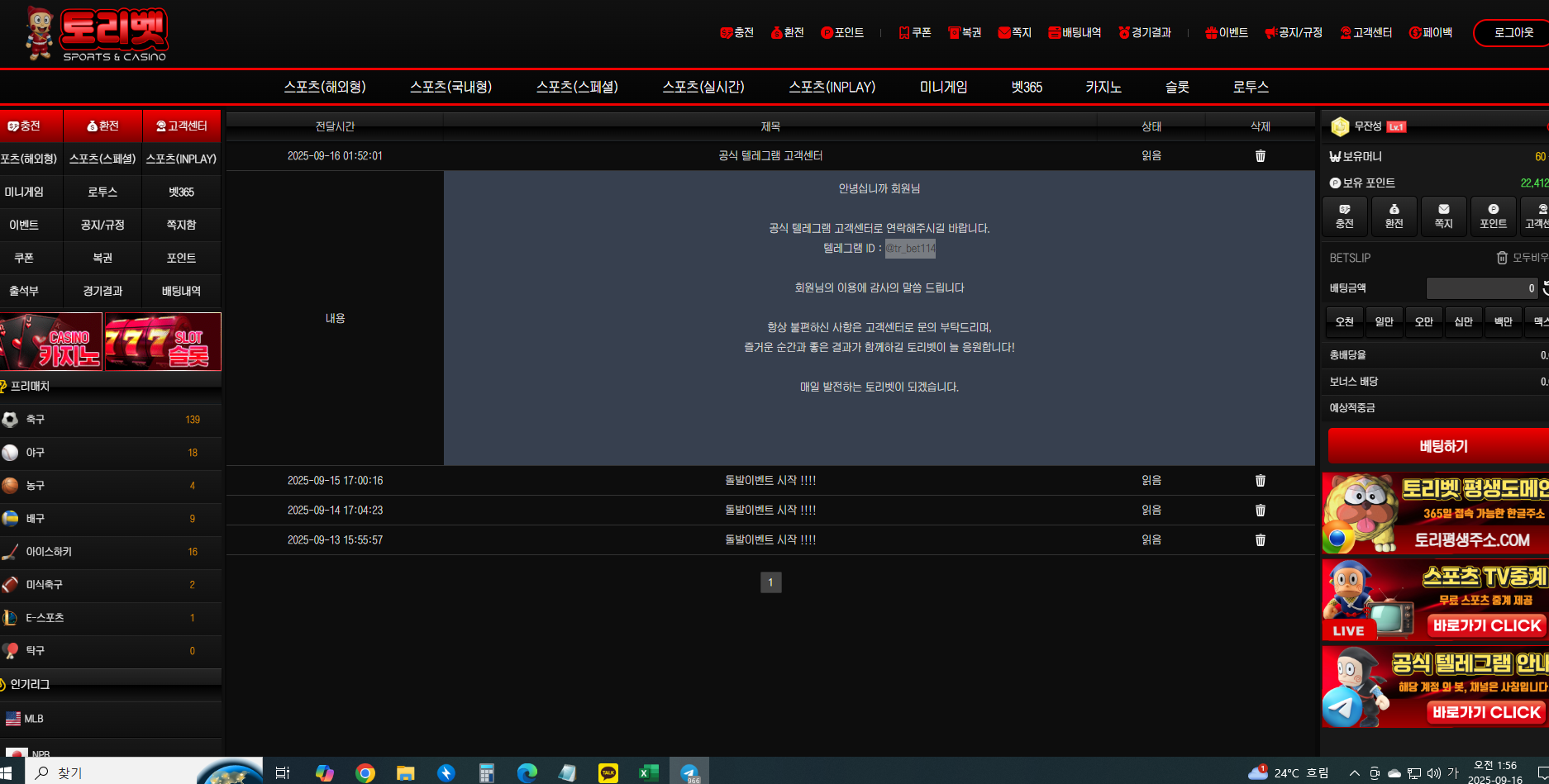This screenshot has width=1549, height=784.
Task: Clear betslip with 모두비우기 trash icon
Action: pos(1502,258)
